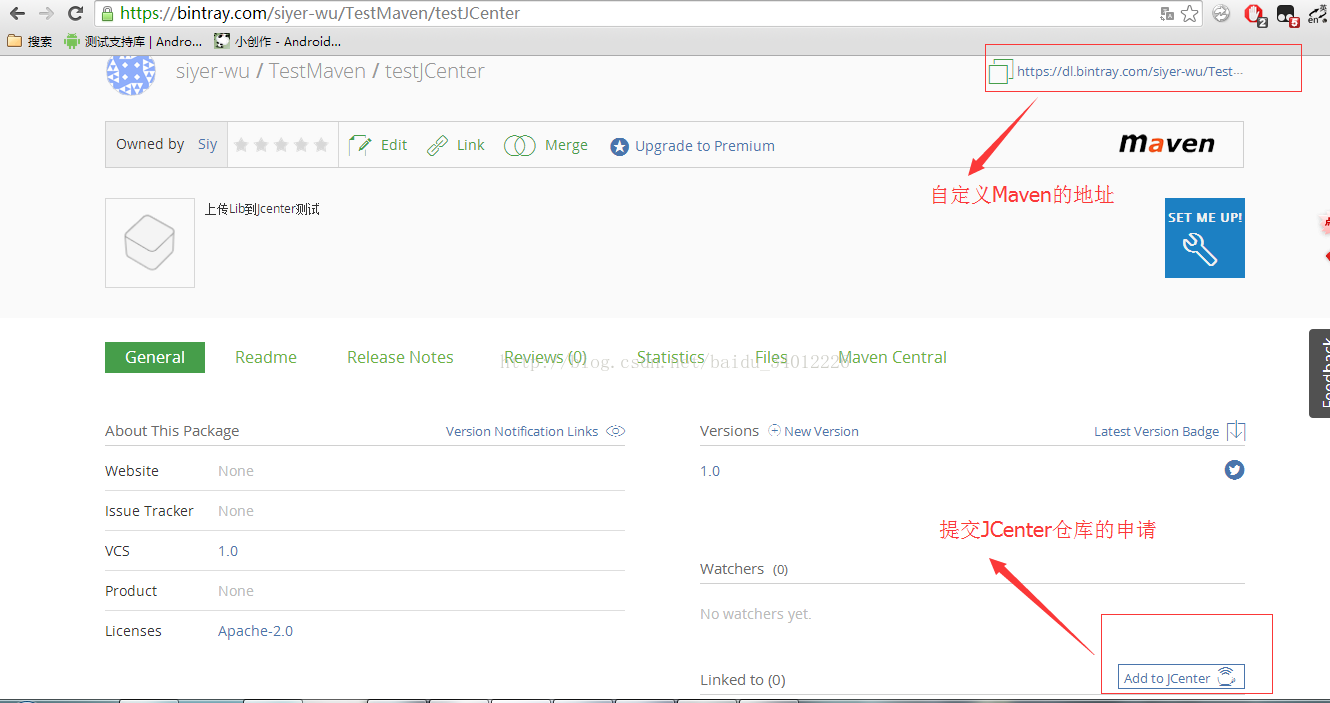Click the package box image placeholder
This screenshot has width=1330, height=703.
point(150,243)
